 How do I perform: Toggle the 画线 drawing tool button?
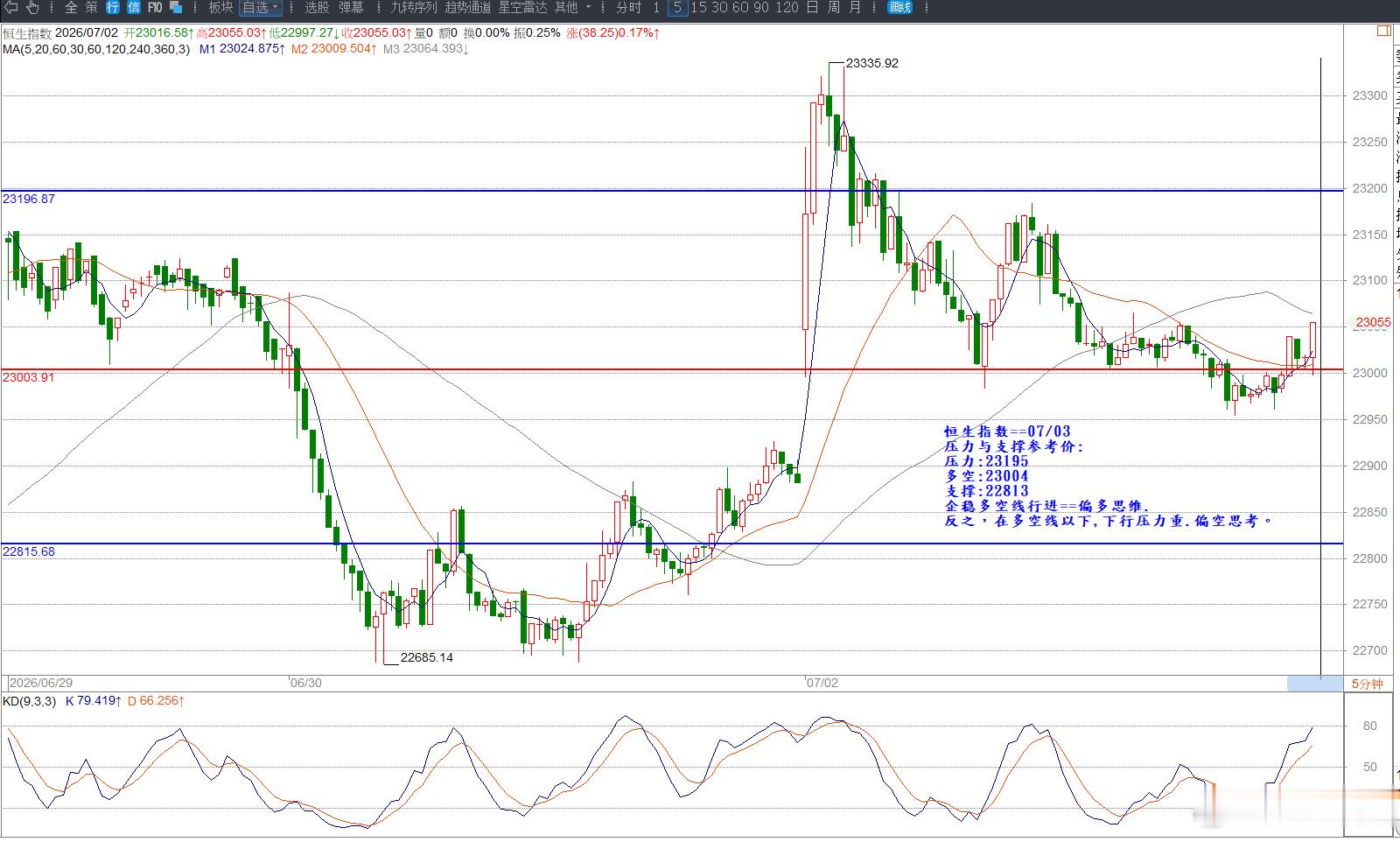(899, 8)
